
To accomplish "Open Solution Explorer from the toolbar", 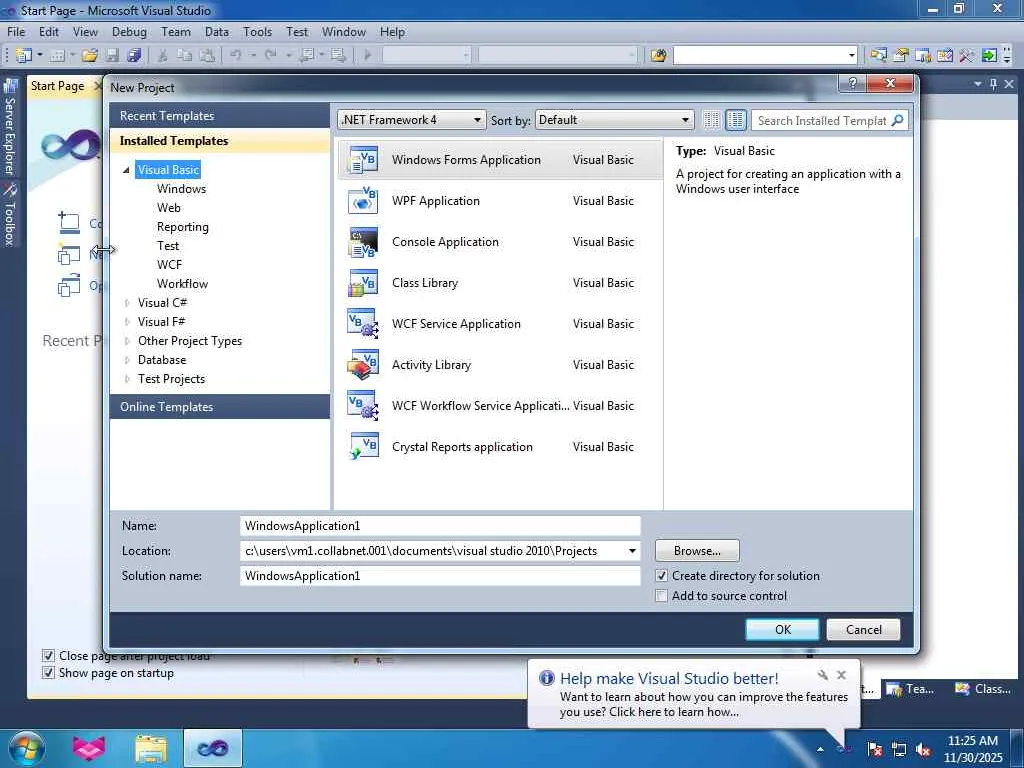I will click(x=878, y=56).
